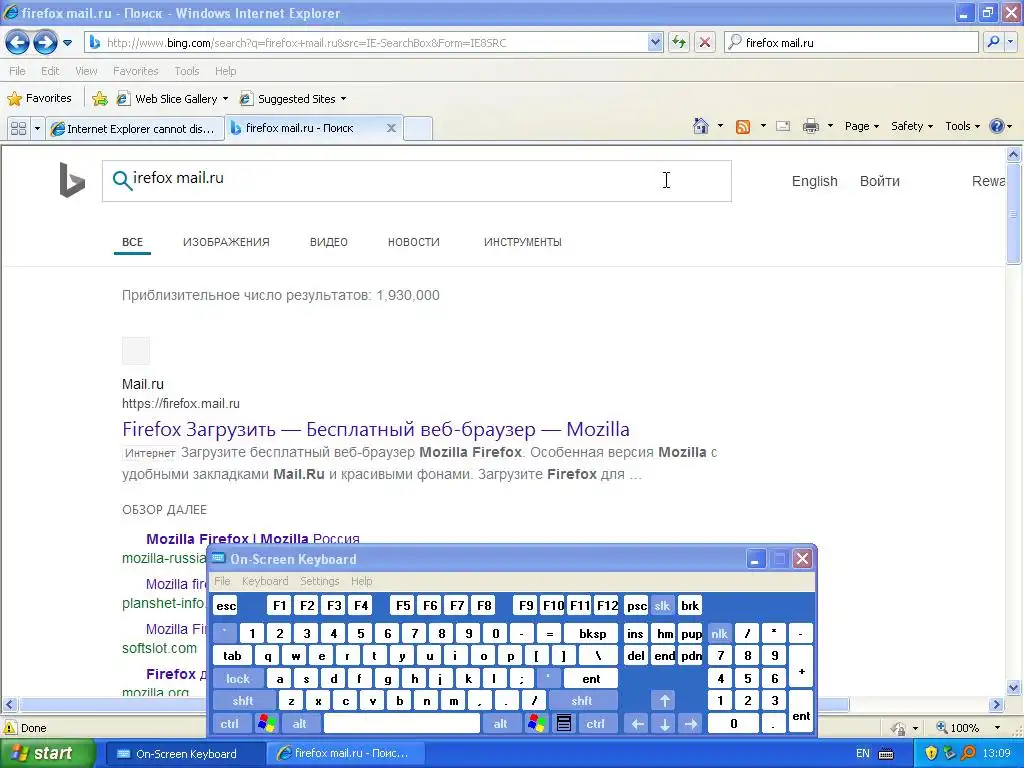The image size is (1024, 768).
Task: Refresh the page using the green arrows icon
Action: tap(679, 42)
